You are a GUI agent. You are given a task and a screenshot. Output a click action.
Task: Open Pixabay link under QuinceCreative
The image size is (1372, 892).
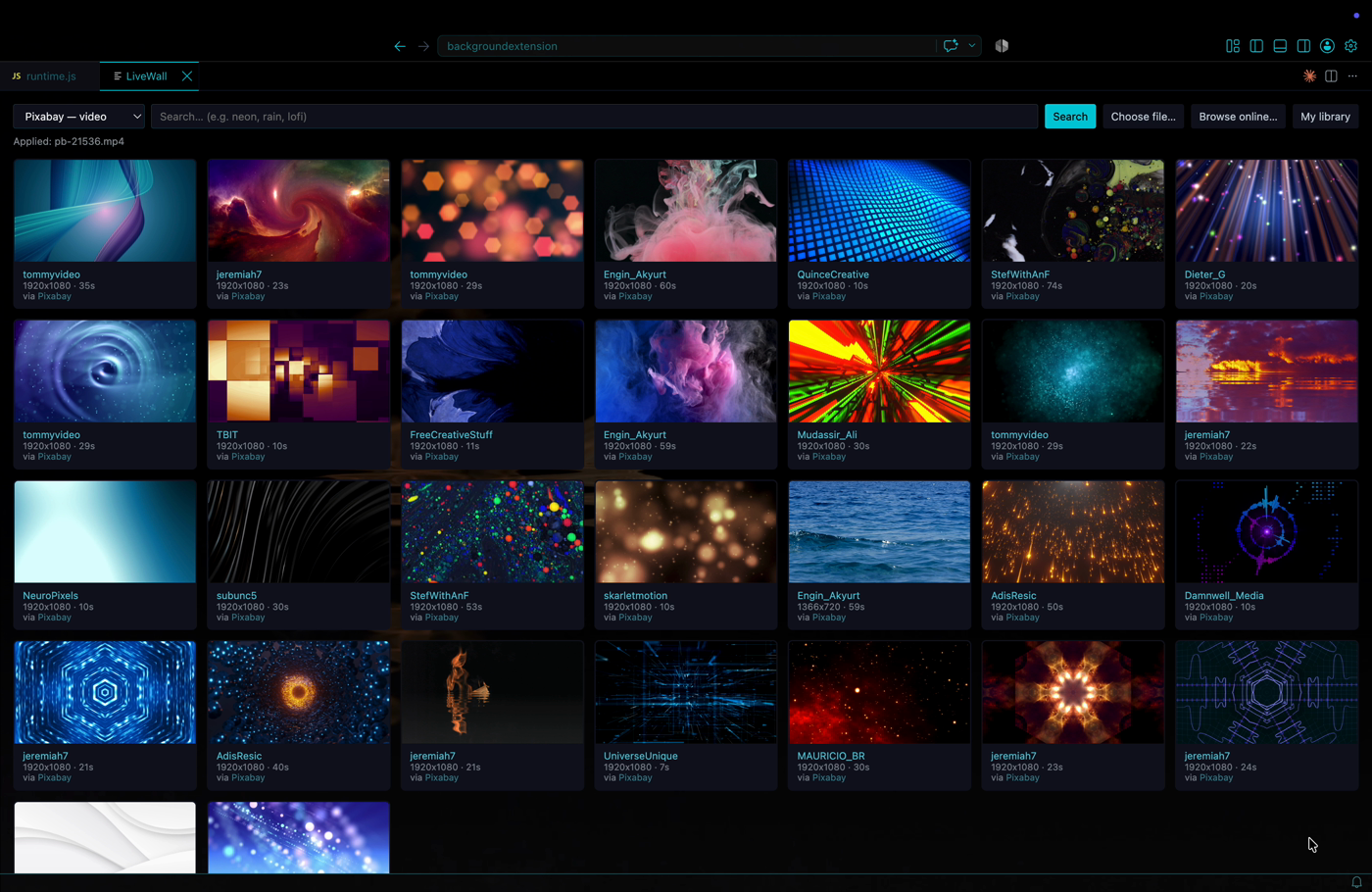point(828,296)
